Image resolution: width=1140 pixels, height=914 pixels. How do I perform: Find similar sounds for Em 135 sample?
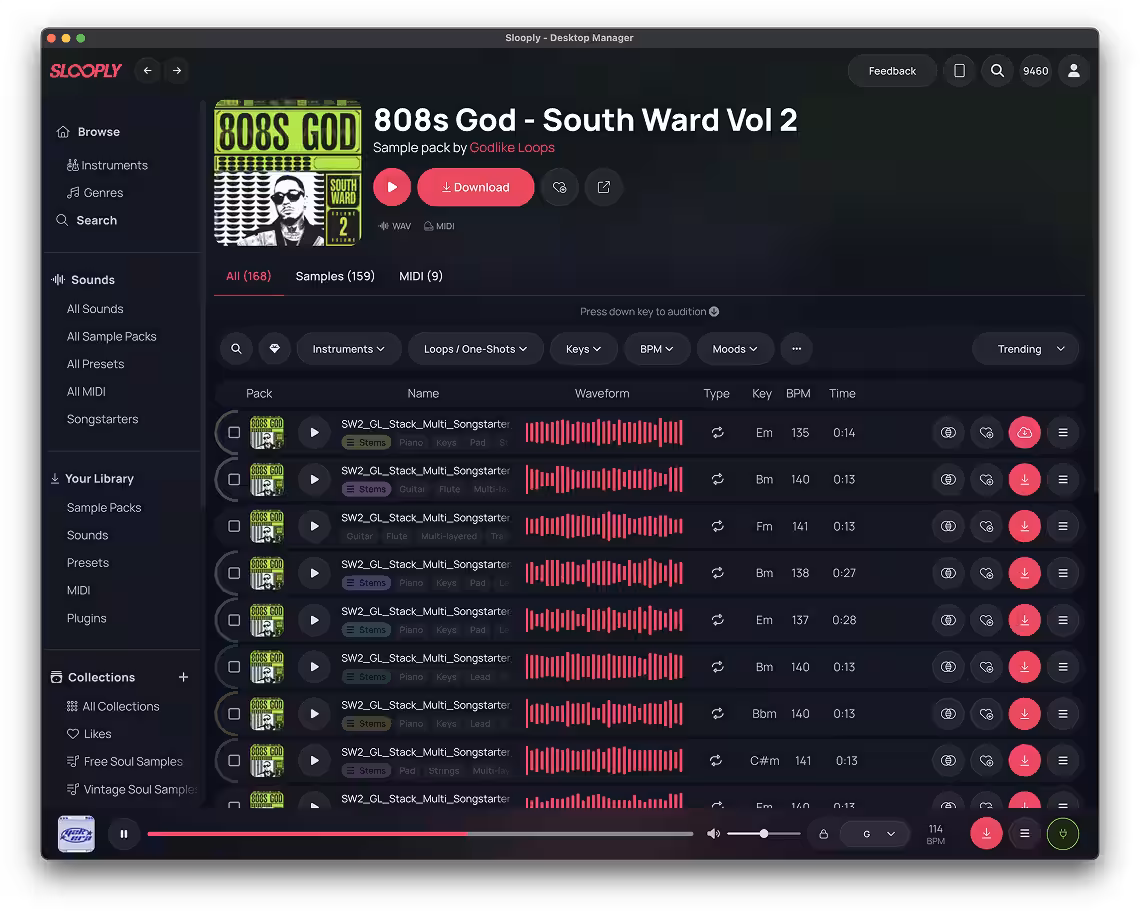click(x=948, y=433)
